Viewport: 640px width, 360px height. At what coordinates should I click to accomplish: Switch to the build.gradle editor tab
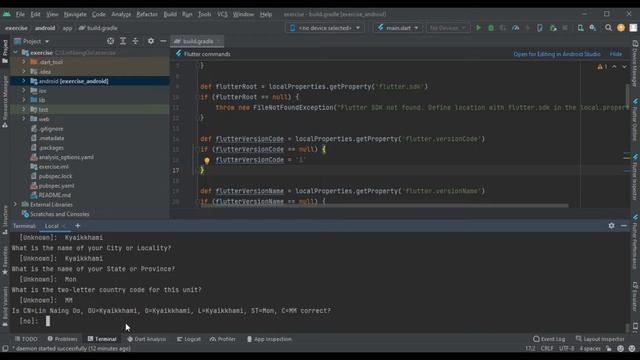pyautogui.click(x=198, y=41)
